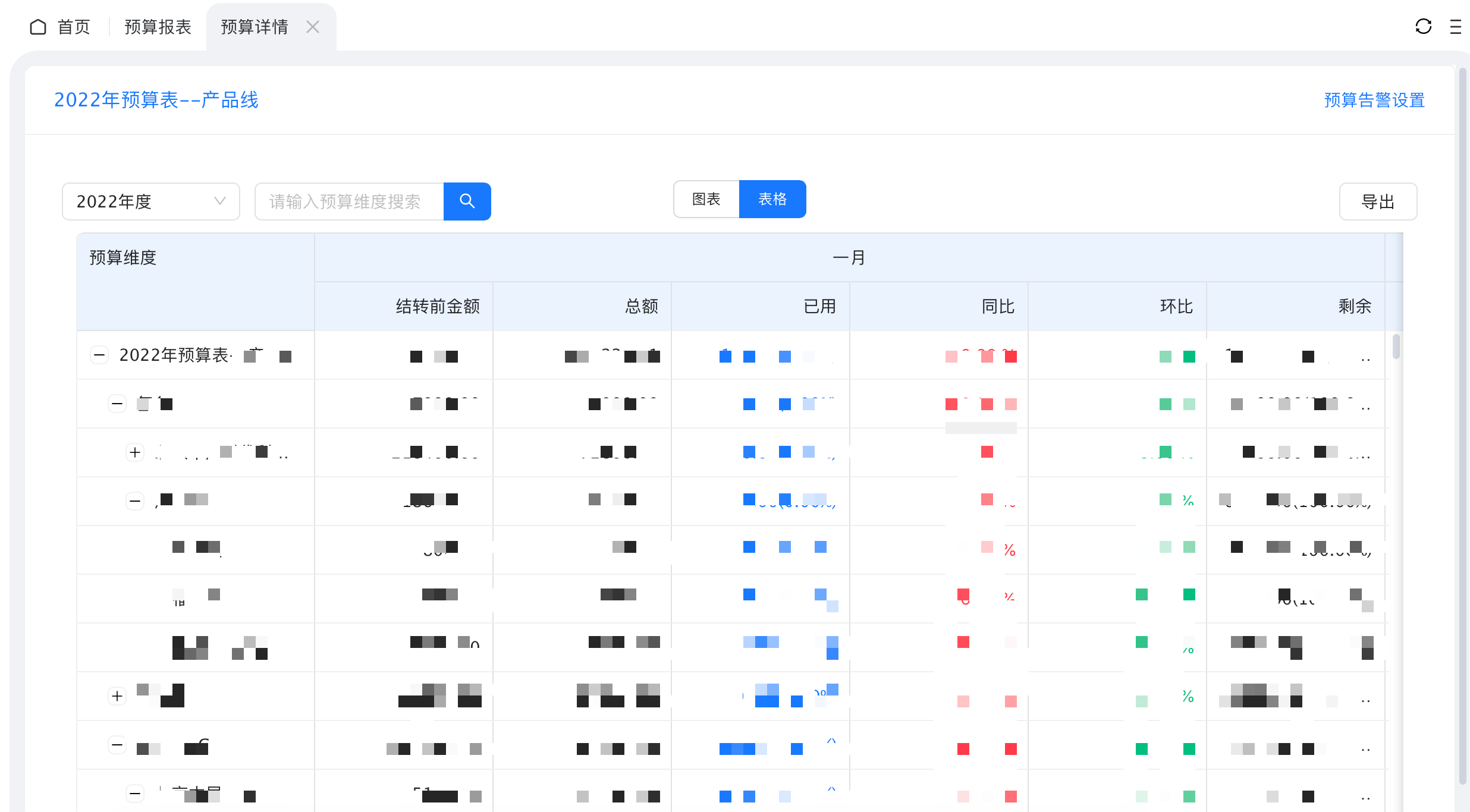This screenshot has height=812, width=1470.
Task: Click the home icon in tab bar
Action: click(38, 27)
